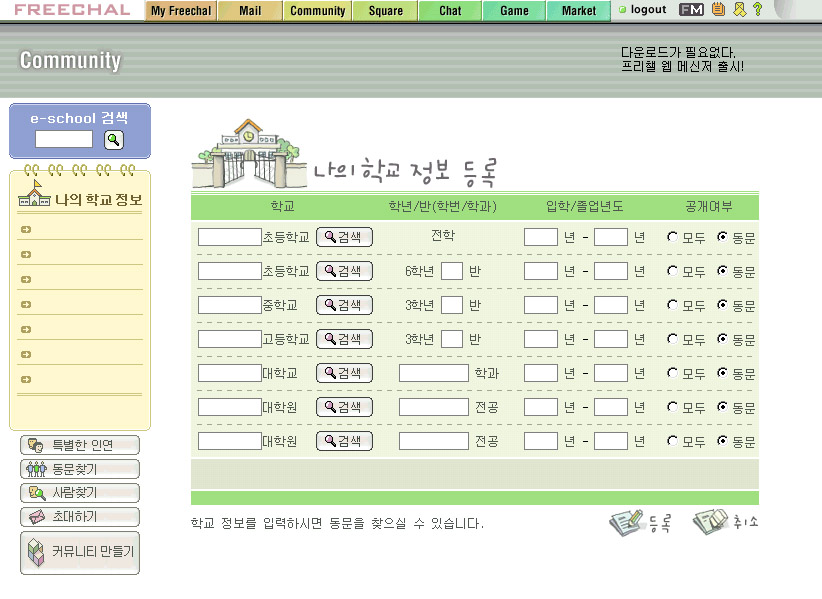Click 검색 button in last 대학원 row
This screenshot has width=822, height=599.
pos(344,441)
